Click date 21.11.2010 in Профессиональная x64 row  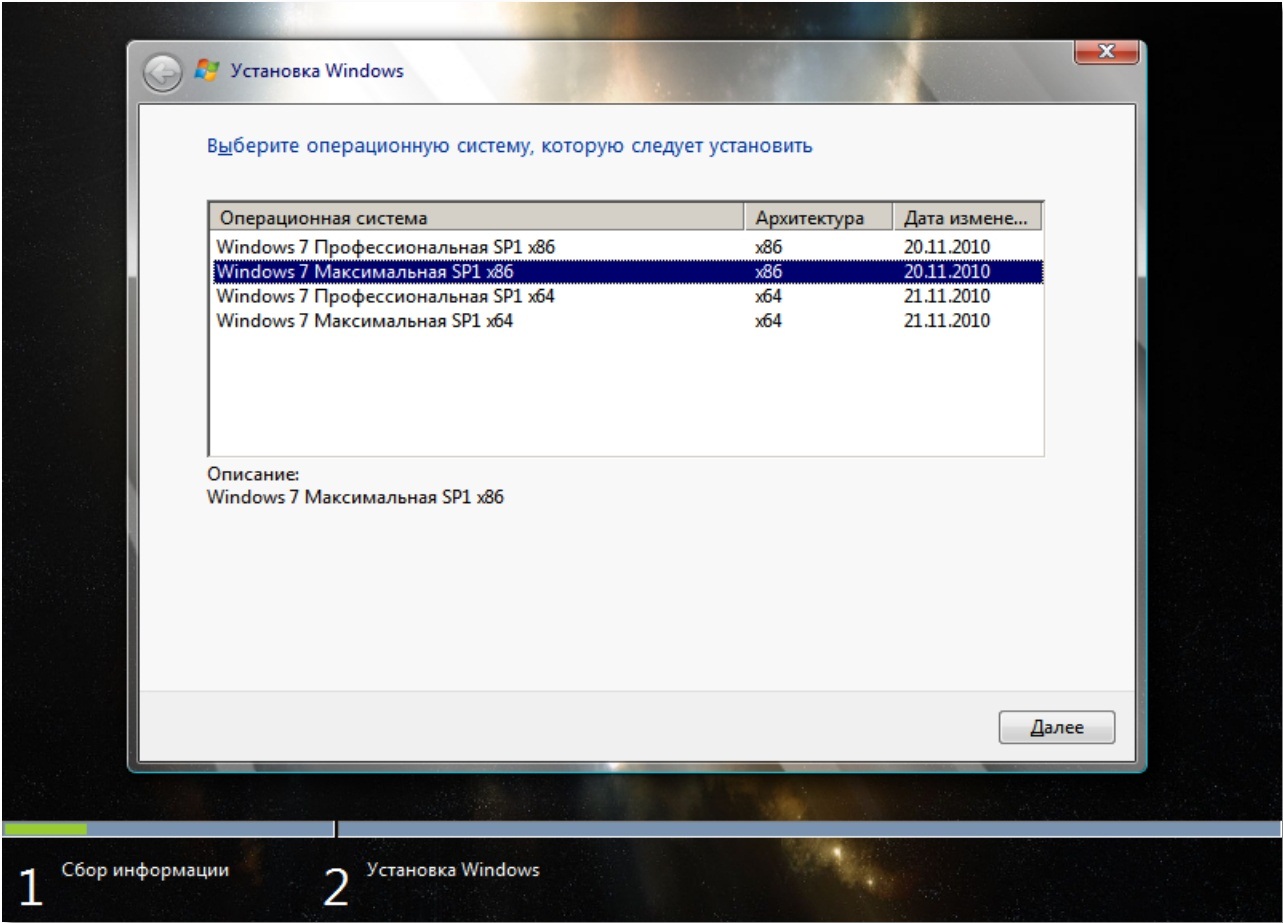click(946, 296)
